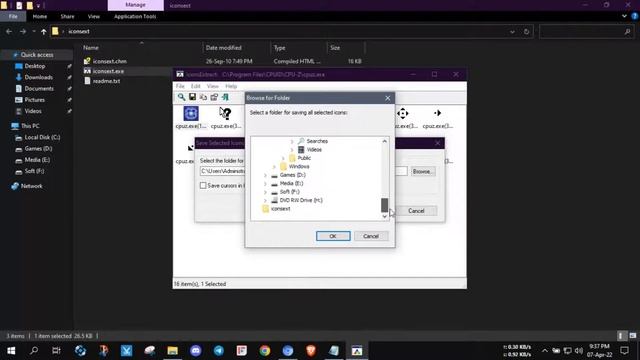Image resolution: width=640 pixels, height=360 pixels.
Task: Open Application Tools tab in Explorer
Action: [135, 16]
